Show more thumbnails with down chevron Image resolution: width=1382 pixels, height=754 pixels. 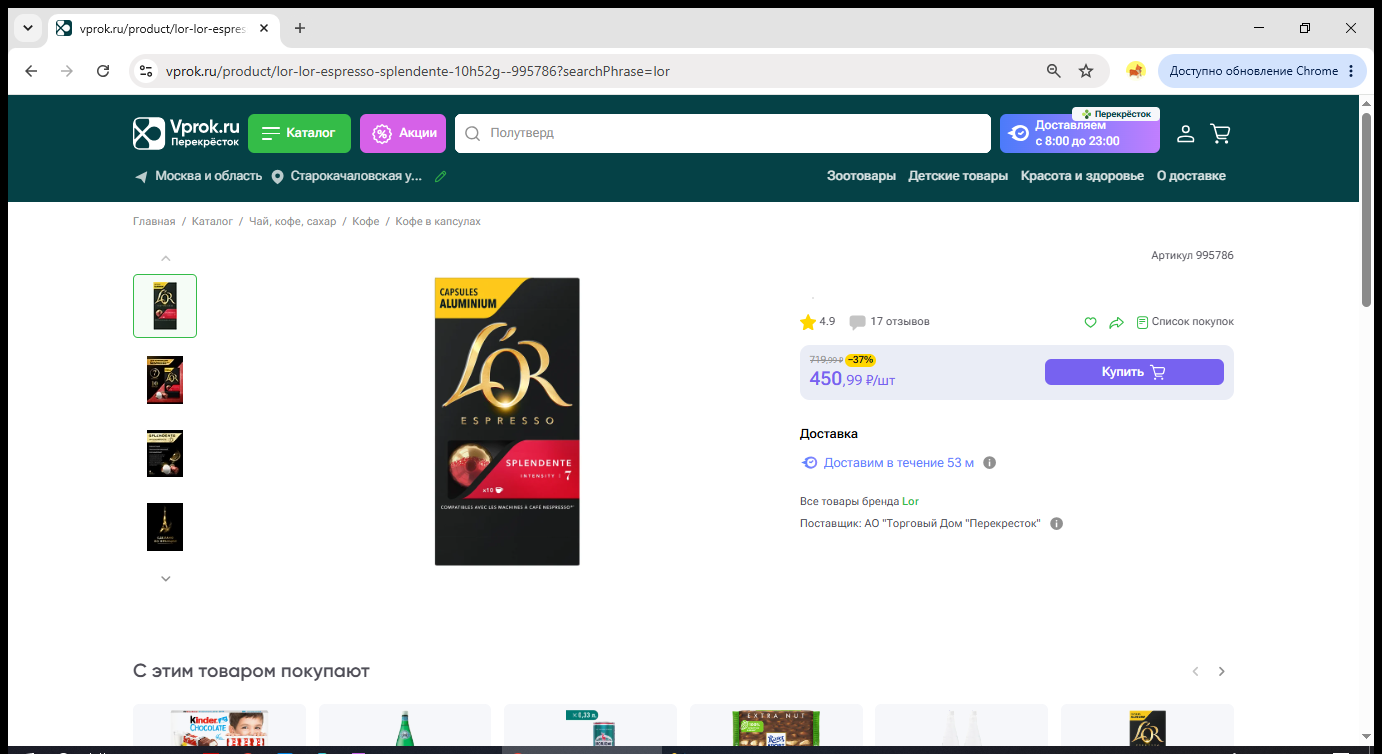click(166, 578)
